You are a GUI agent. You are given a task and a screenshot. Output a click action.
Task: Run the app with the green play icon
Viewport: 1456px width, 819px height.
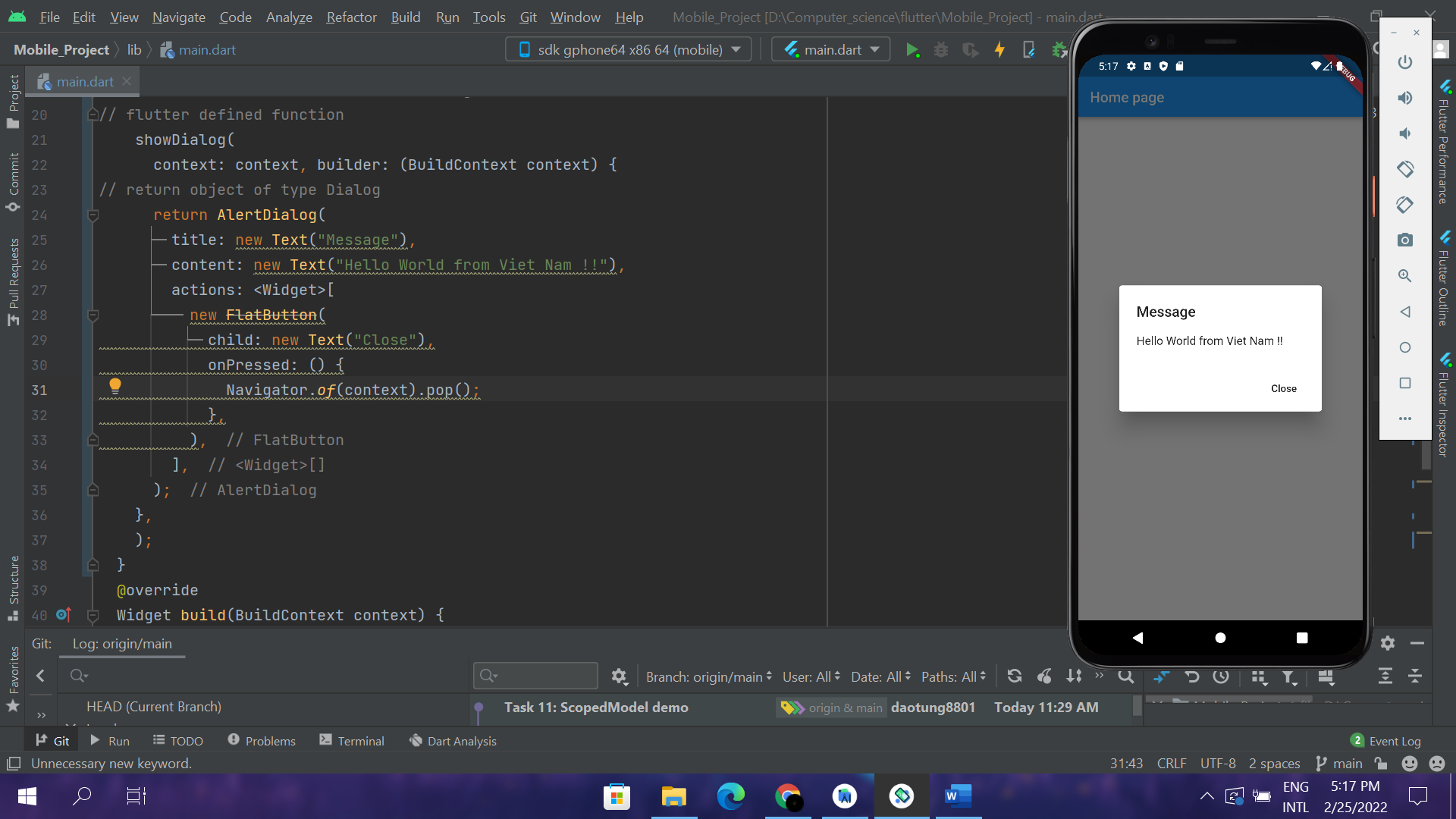[913, 49]
